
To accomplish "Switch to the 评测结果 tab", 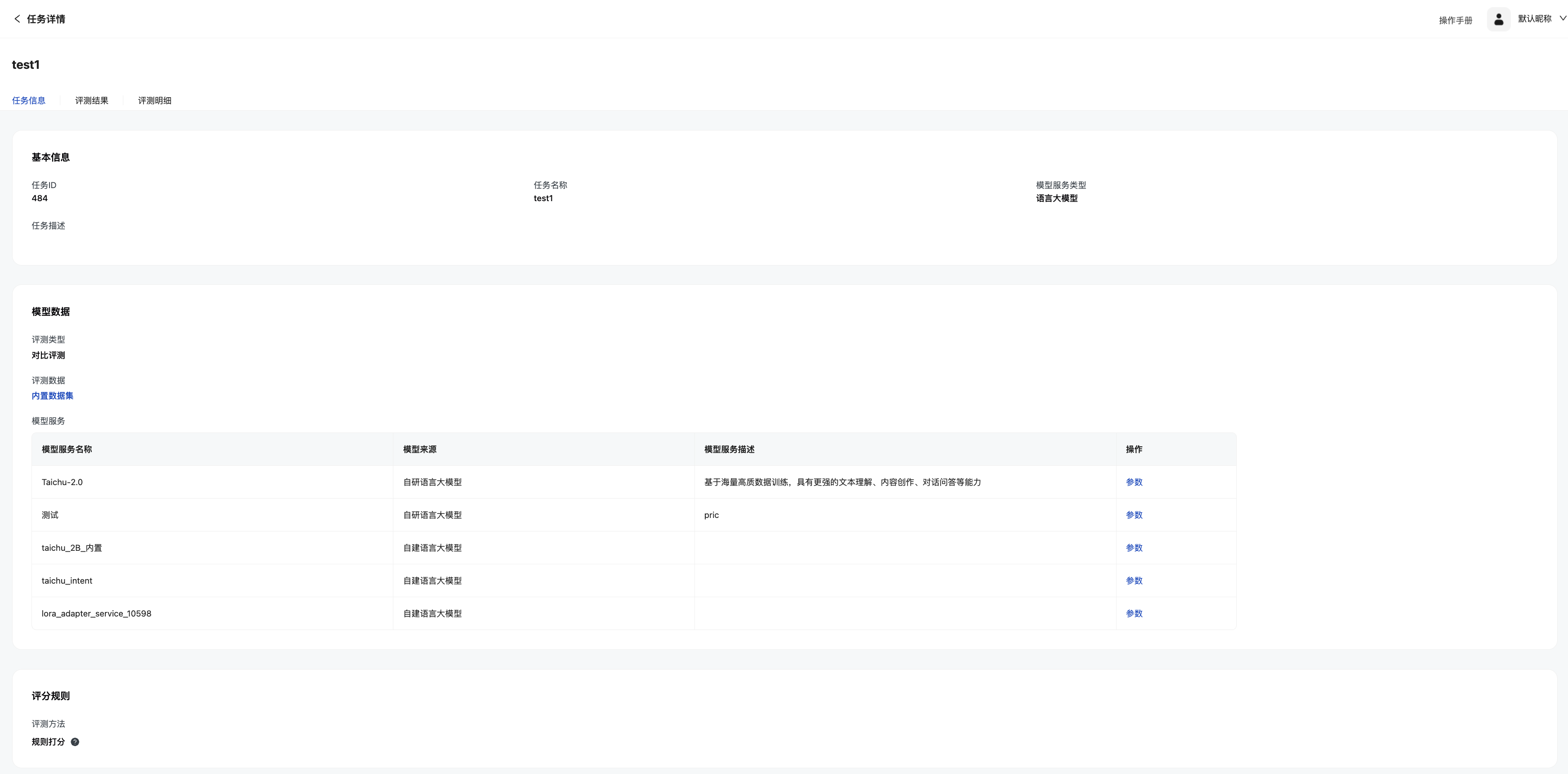I will tap(91, 100).
